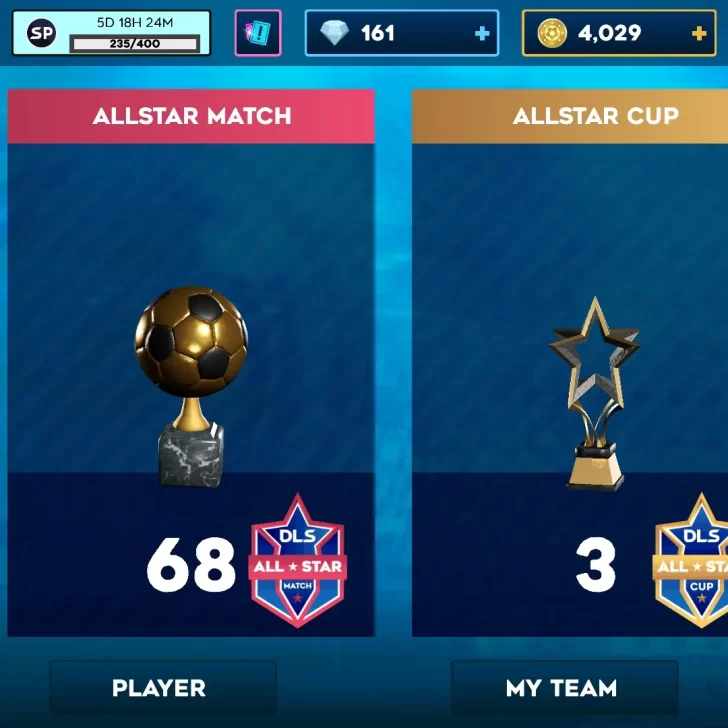Image resolution: width=728 pixels, height=728 pixels.
Task: Tap the DLS All Star Match badge
Action: point(298,561)
